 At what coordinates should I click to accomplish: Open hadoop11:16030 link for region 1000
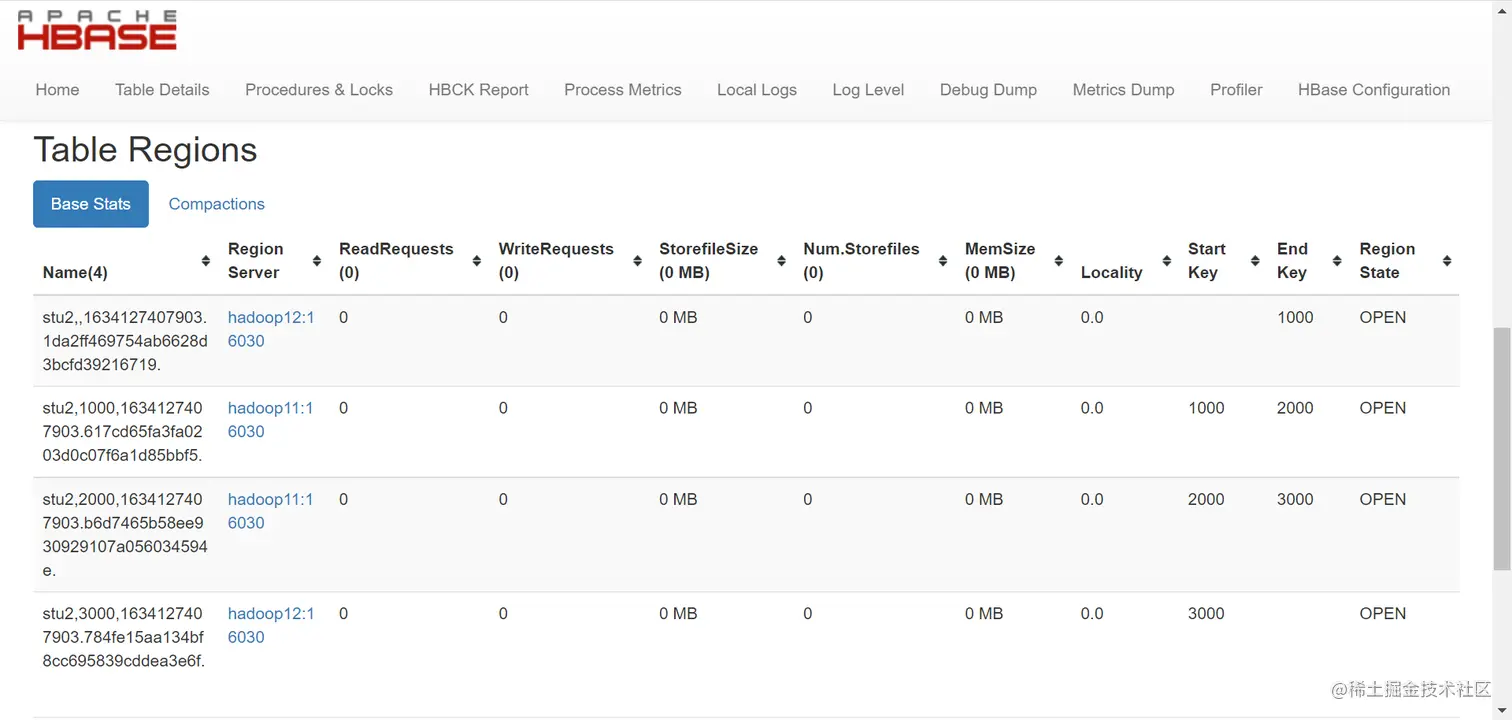point(270,420)
